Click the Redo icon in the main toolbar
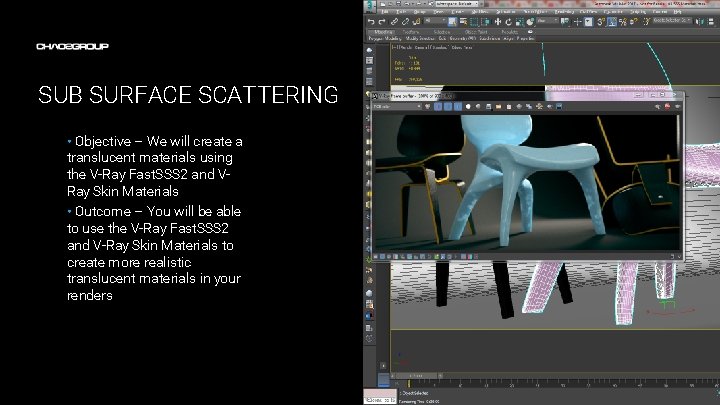The image size is (720, 405). coord(382,22)
